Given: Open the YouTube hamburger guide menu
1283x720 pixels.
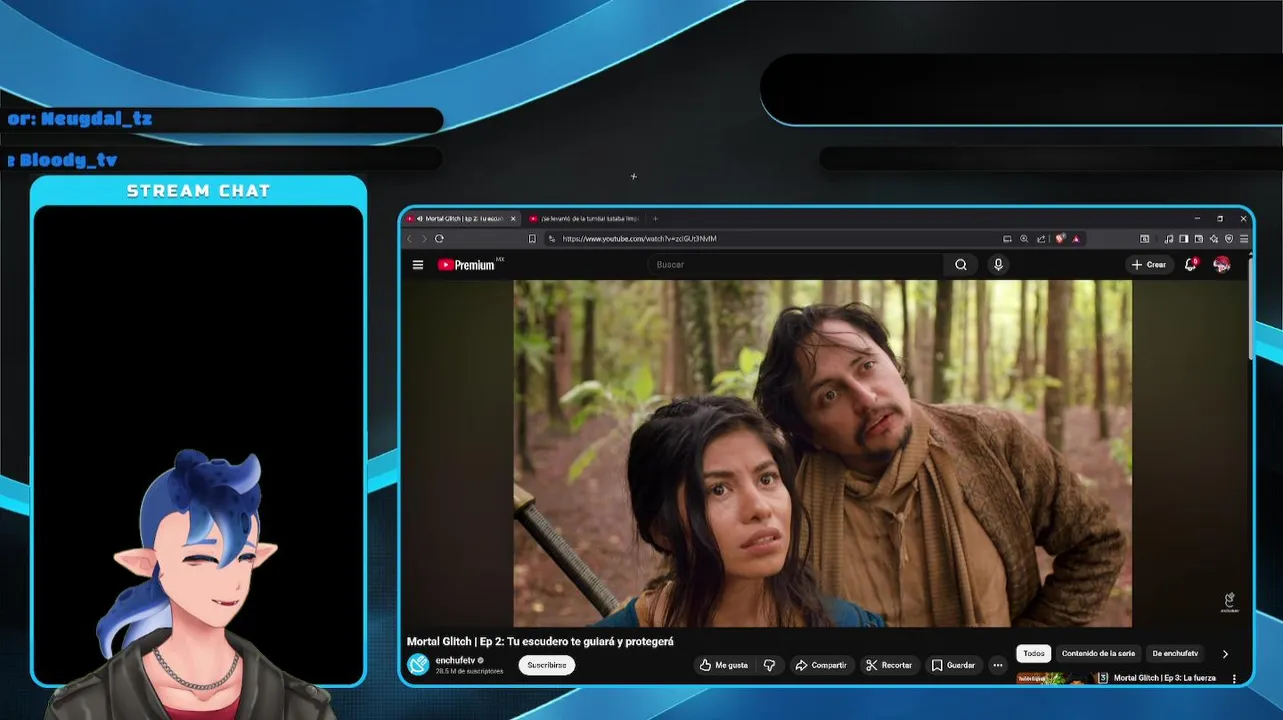Looking at the screenshot, I should coord(418,265).
